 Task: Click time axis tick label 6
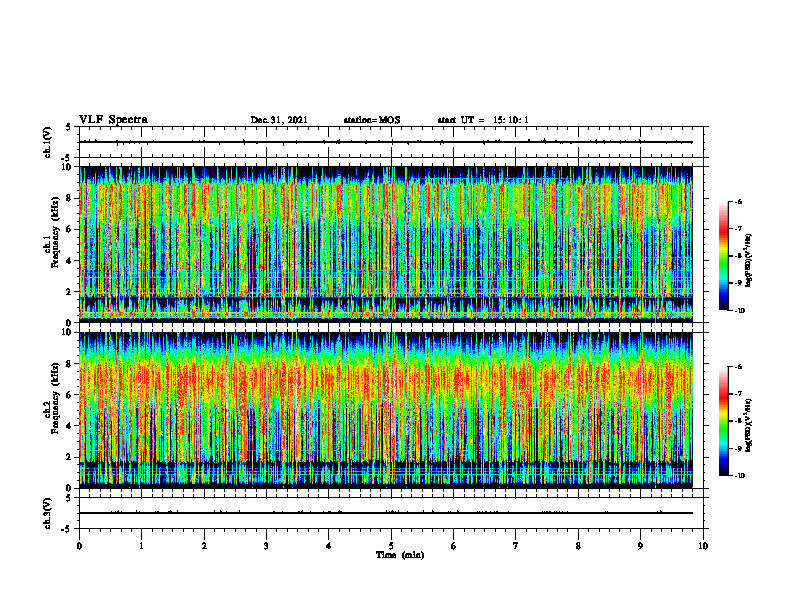(x=454, y=546)
